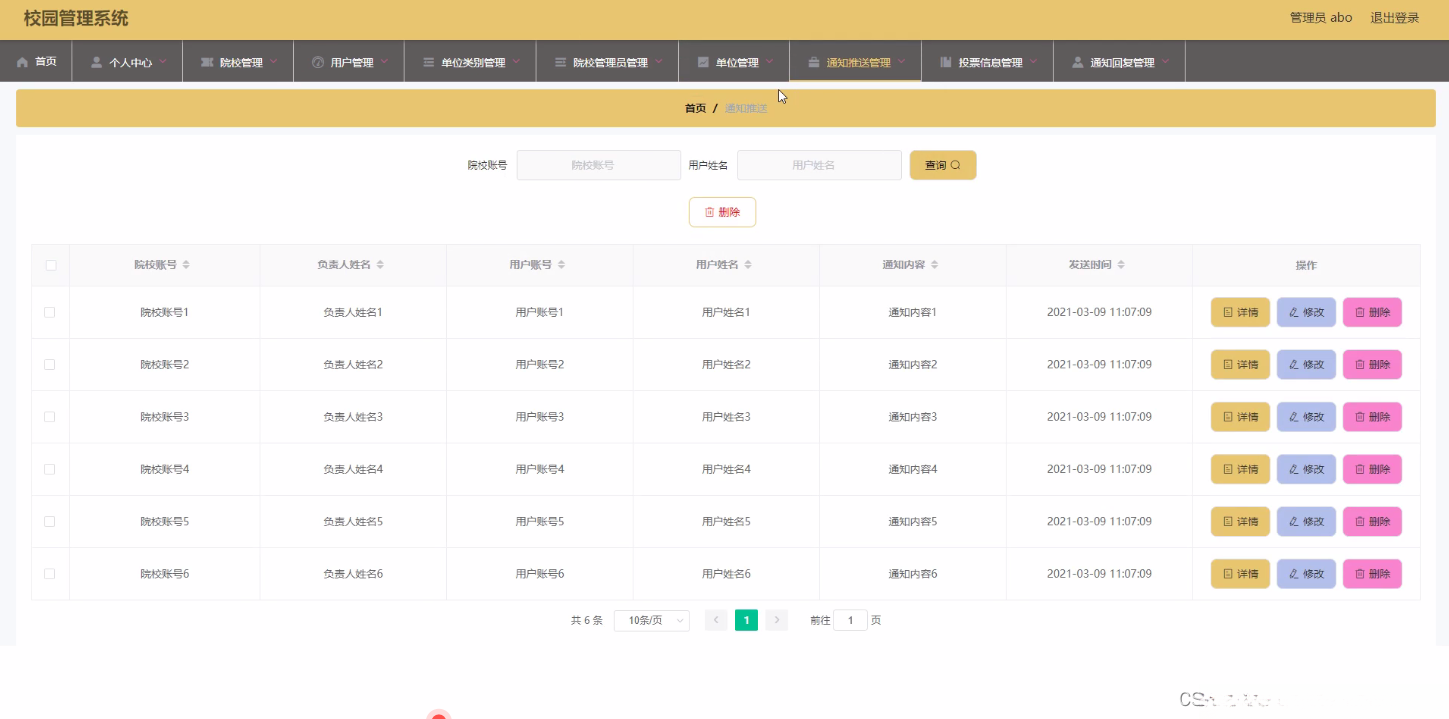
Task: Click the trash icon in the top 删除 button
Action: pos(710,212)
